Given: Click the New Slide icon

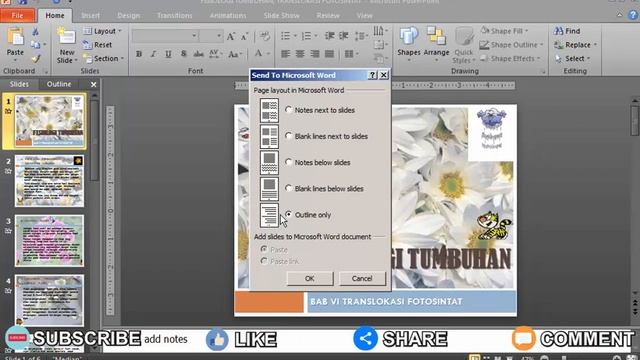Looking at the screenshot, I should (x=67, y=37).
